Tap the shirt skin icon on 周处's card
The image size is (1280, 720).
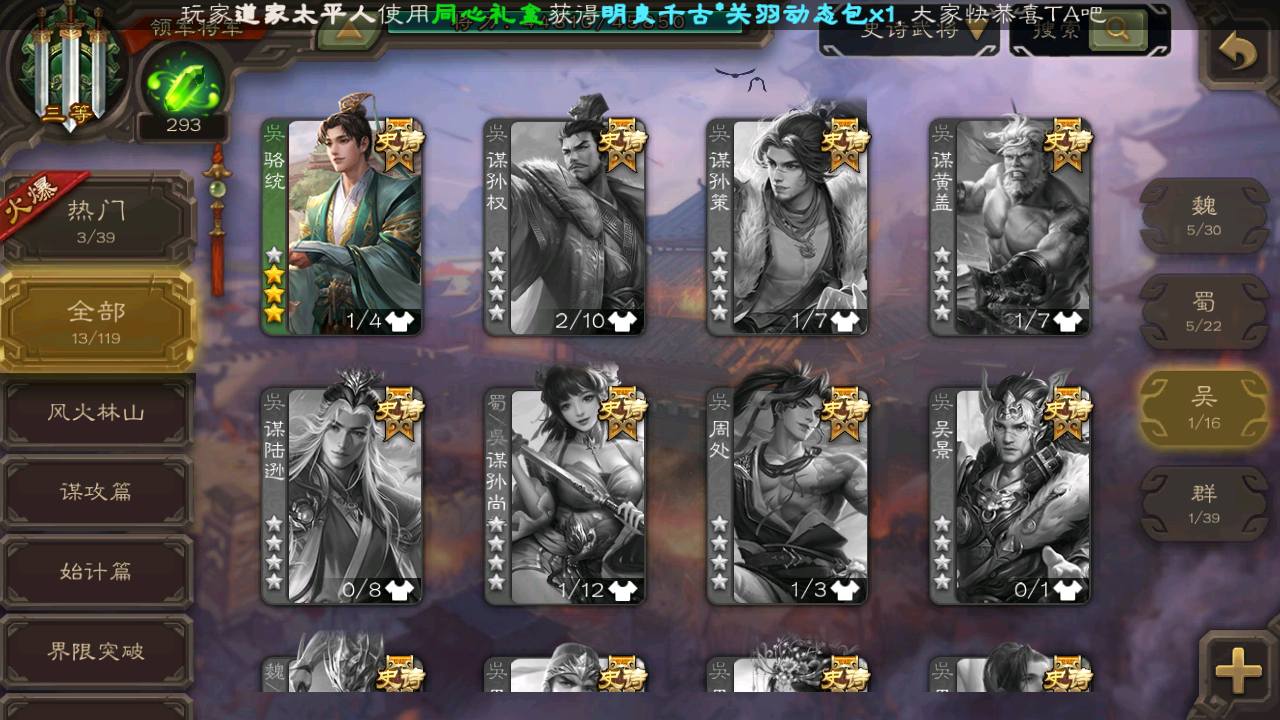pyautogui.click(x=844, y=590)
